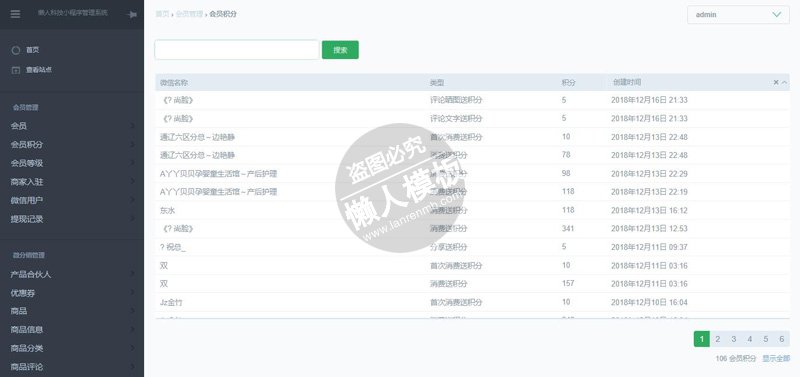Expand the 会员 menu item
Screen dimensions: 800x377
72,125
